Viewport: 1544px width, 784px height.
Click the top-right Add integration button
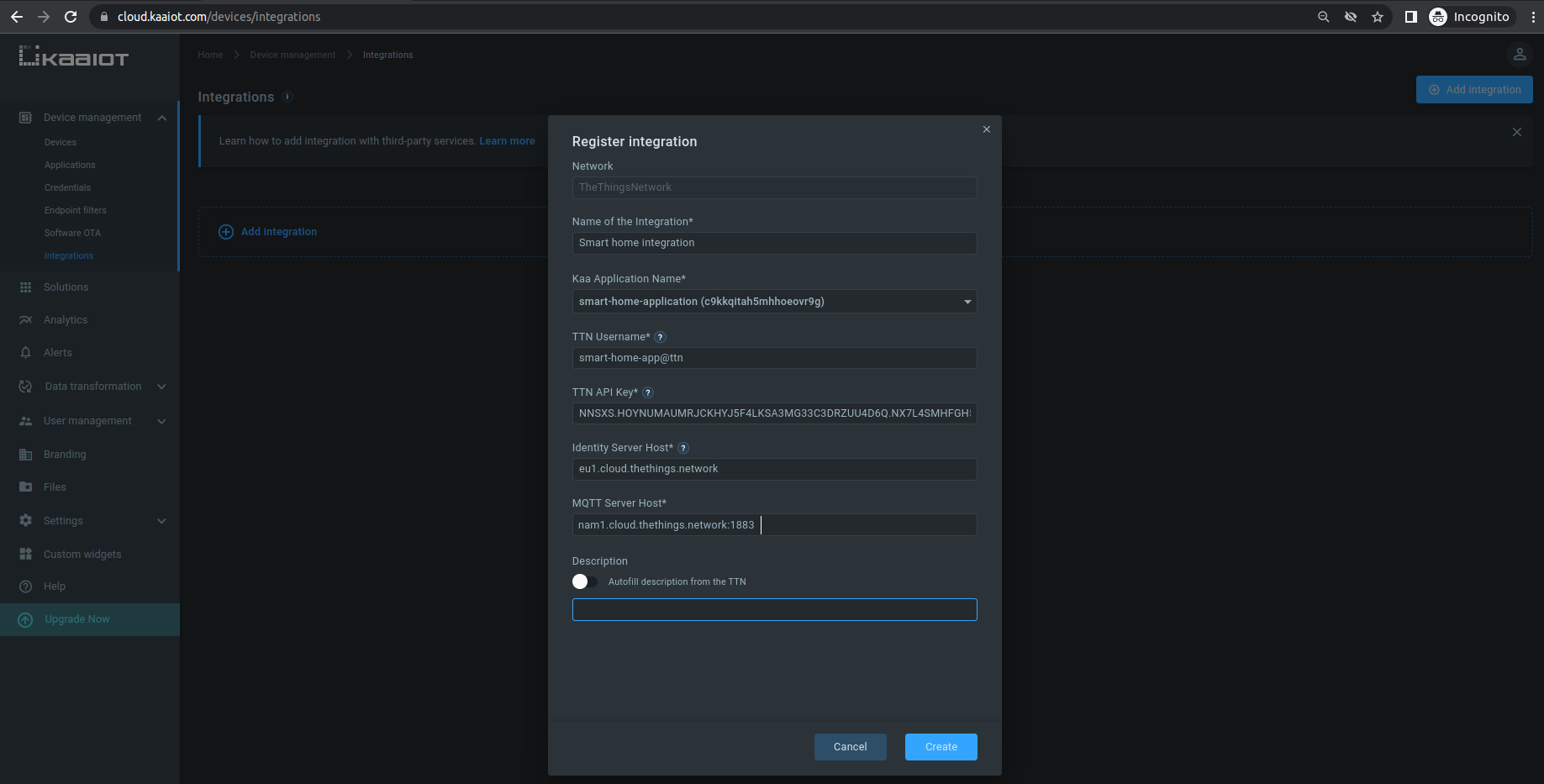pyautogui.click(x=1474, y=90)
